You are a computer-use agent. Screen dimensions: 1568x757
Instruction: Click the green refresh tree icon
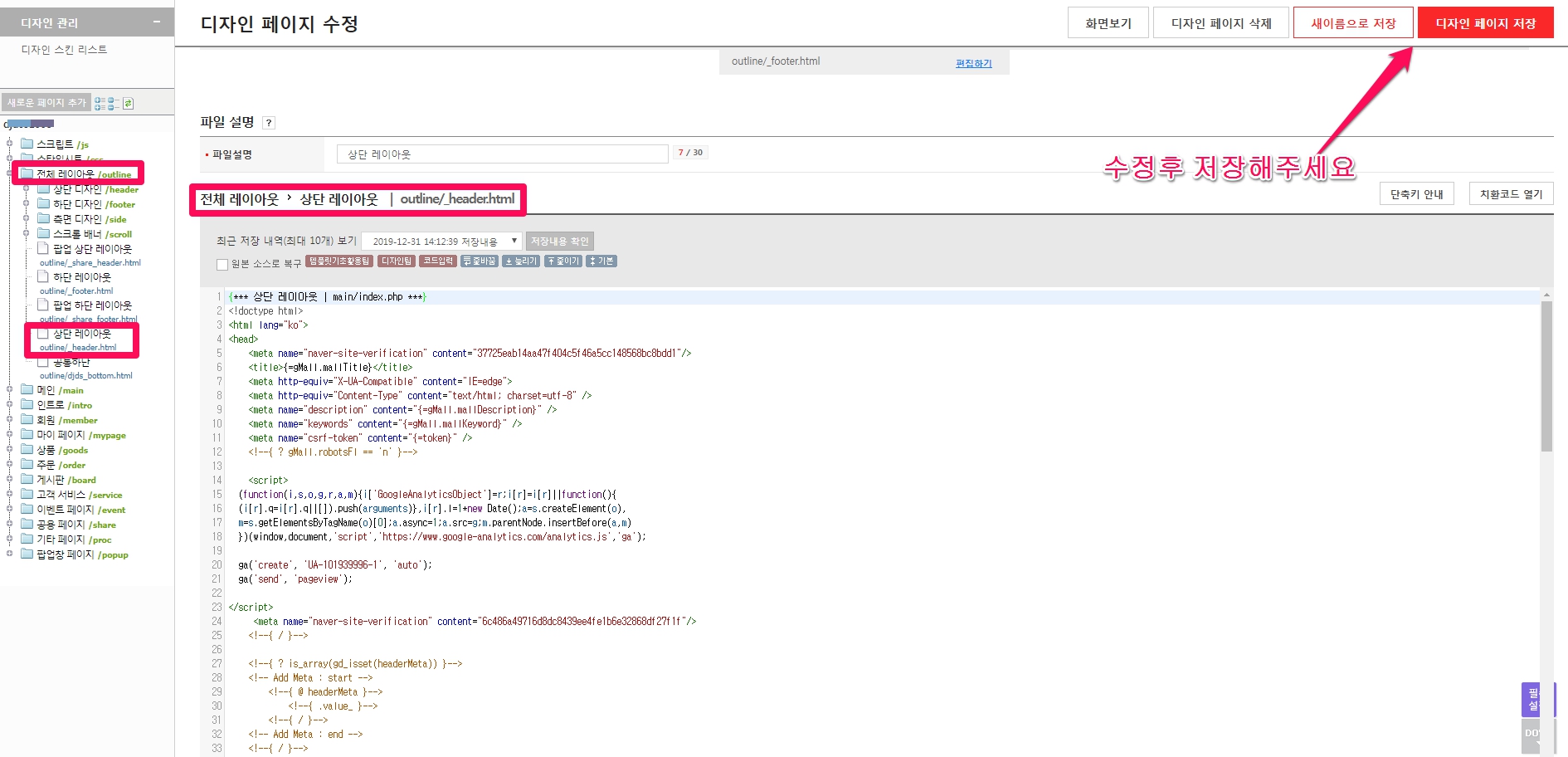coord(128,104)
